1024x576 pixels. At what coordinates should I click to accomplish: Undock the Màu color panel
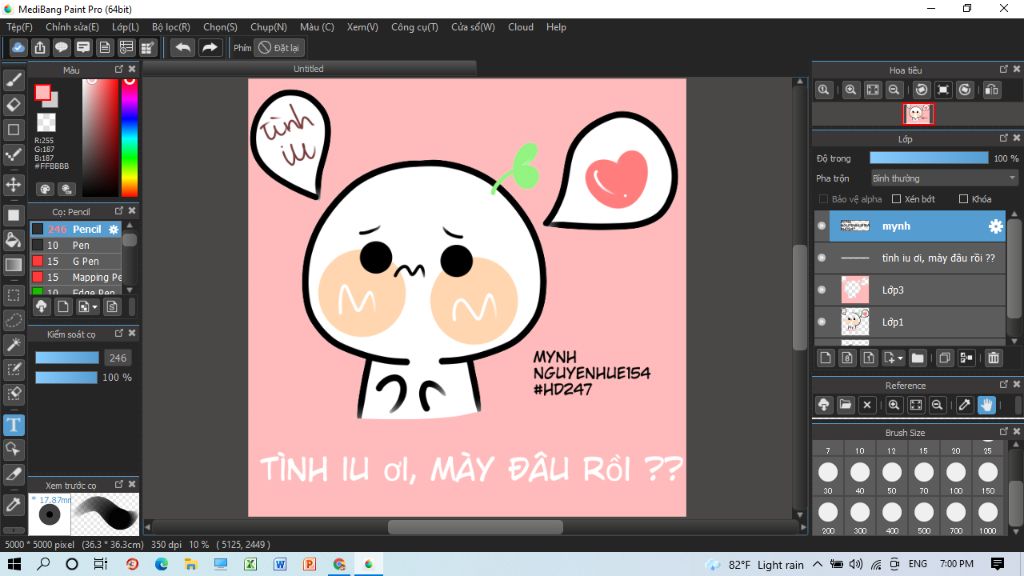[119, 69]
